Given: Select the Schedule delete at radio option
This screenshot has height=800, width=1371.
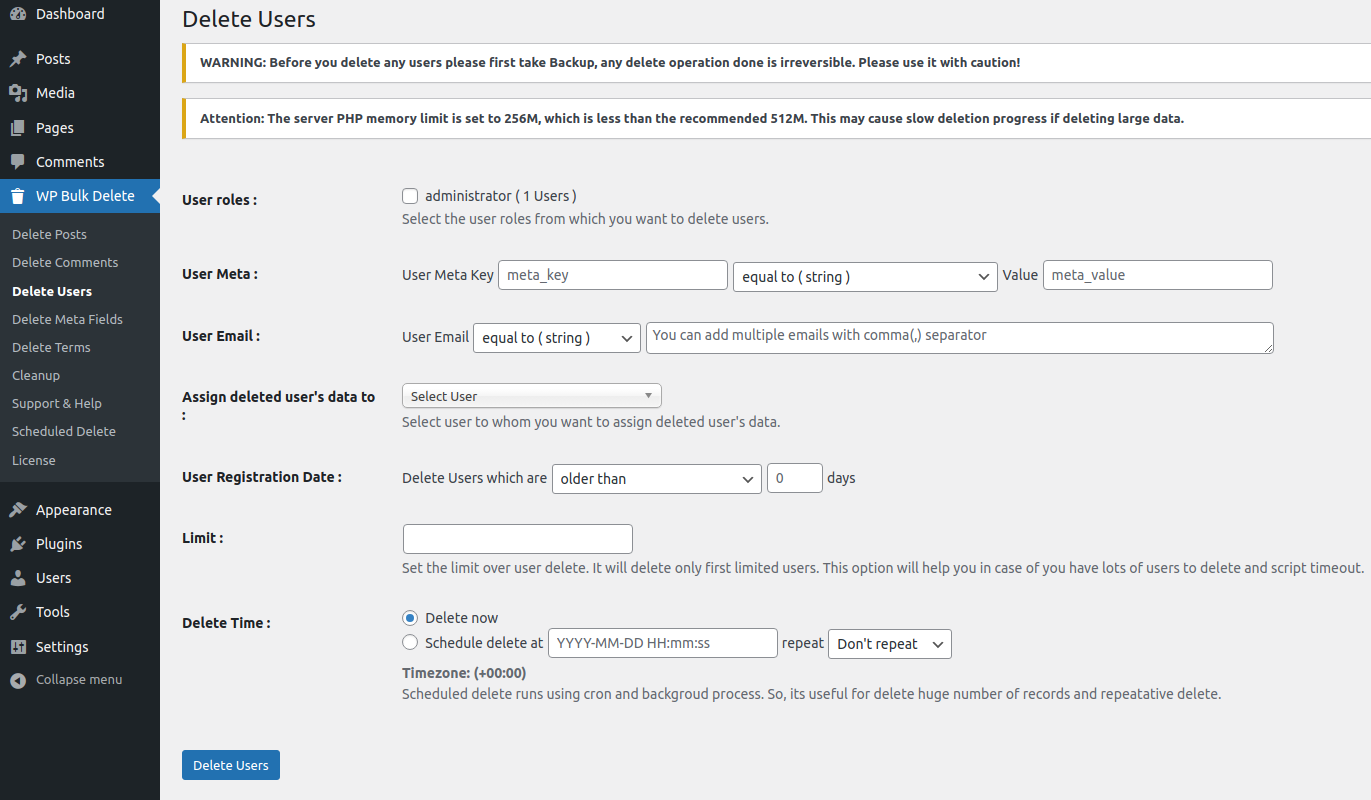Looking at the screenshot, I should pyautogui.click(x=410, y=643).
